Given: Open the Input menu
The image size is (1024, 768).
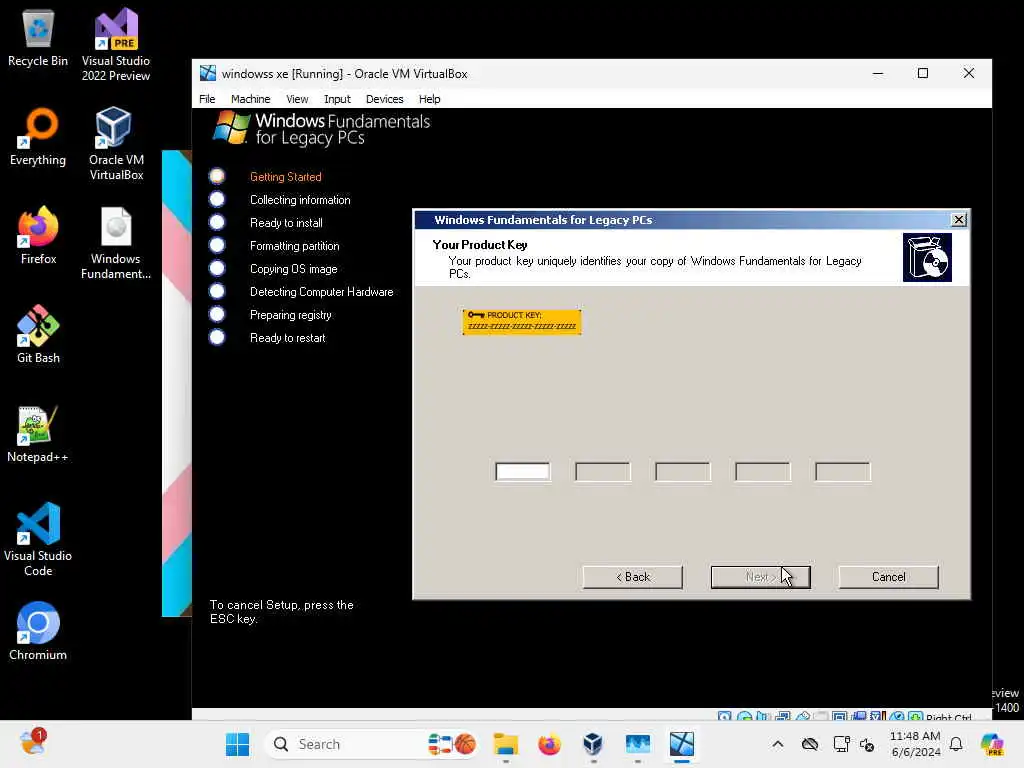Looking at the screenshot, I should 337,99.
